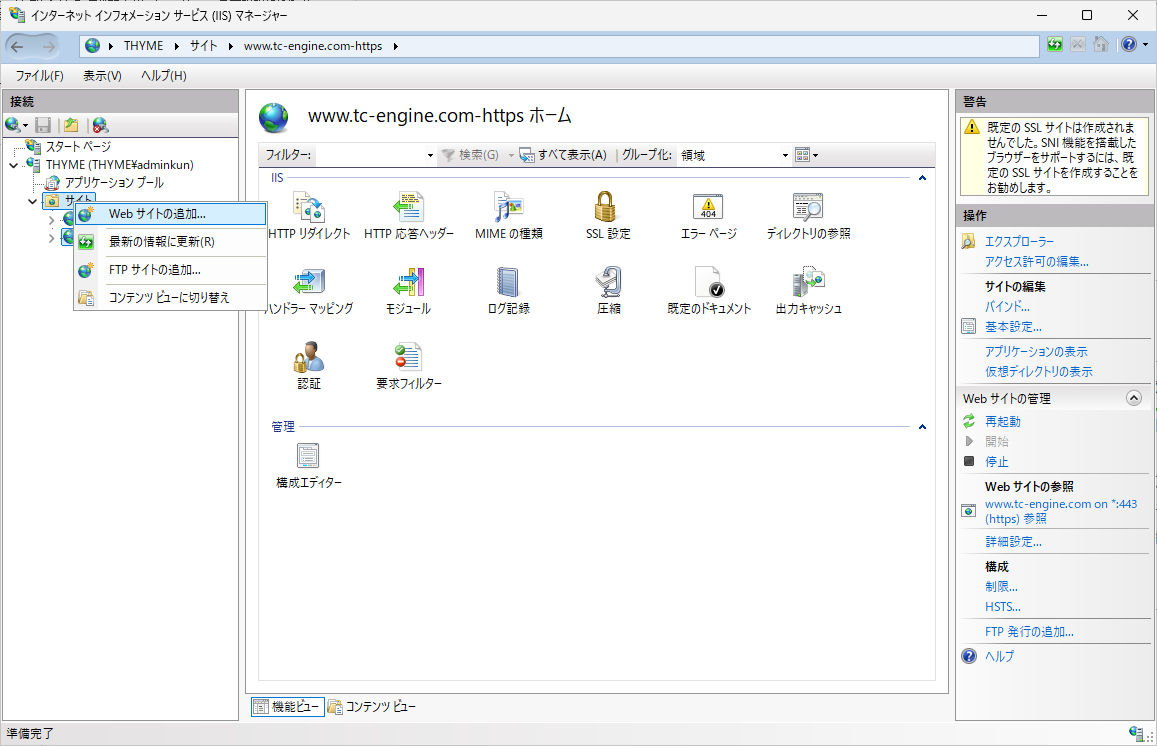Image resolution: width=1157 pixels, height=746 pixels.
Task: Open the 構成エディター icon
Action: (x=308, y=456)
